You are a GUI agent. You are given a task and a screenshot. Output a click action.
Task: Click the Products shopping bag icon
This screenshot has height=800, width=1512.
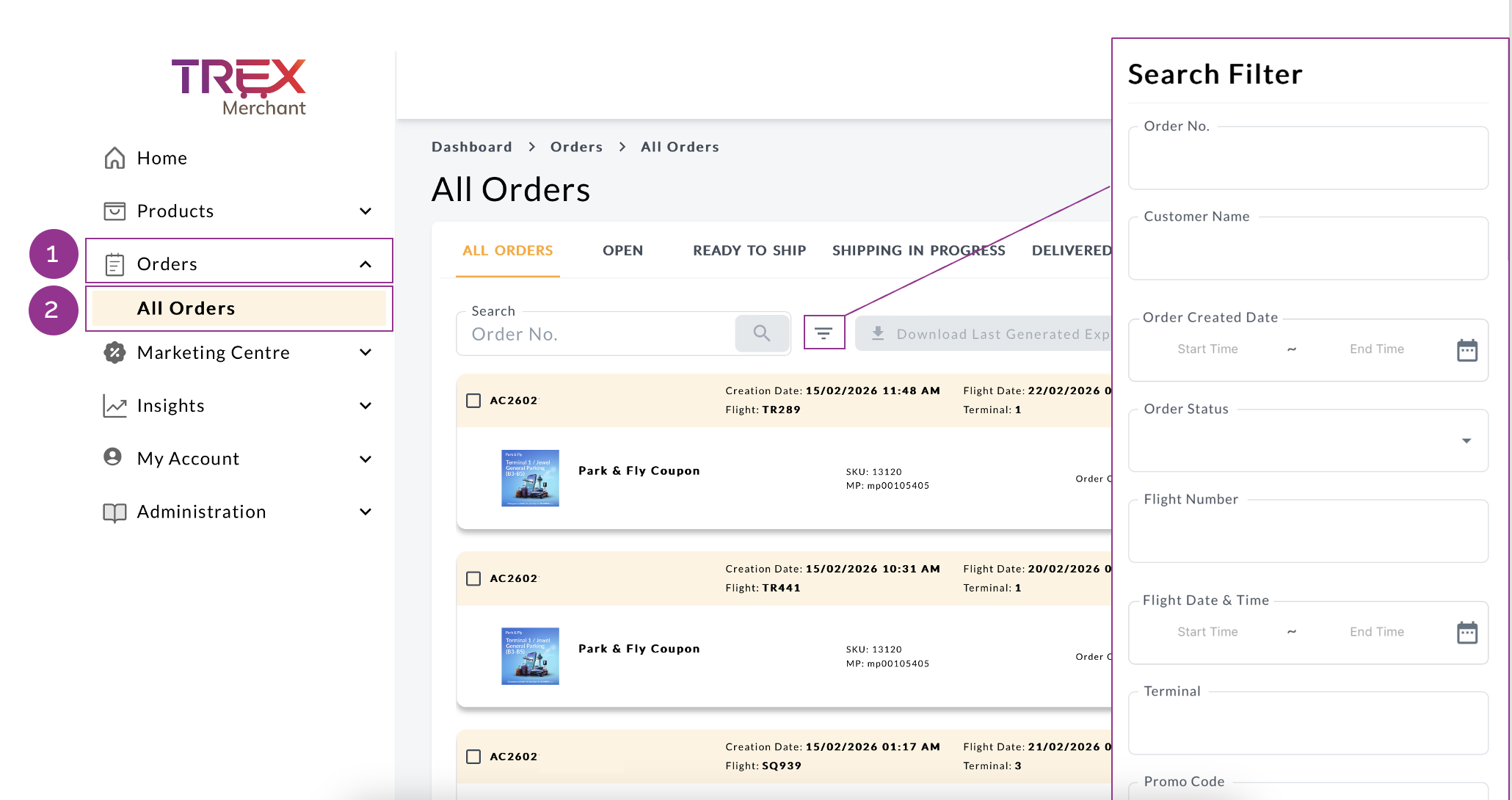(x=115, y=211)
